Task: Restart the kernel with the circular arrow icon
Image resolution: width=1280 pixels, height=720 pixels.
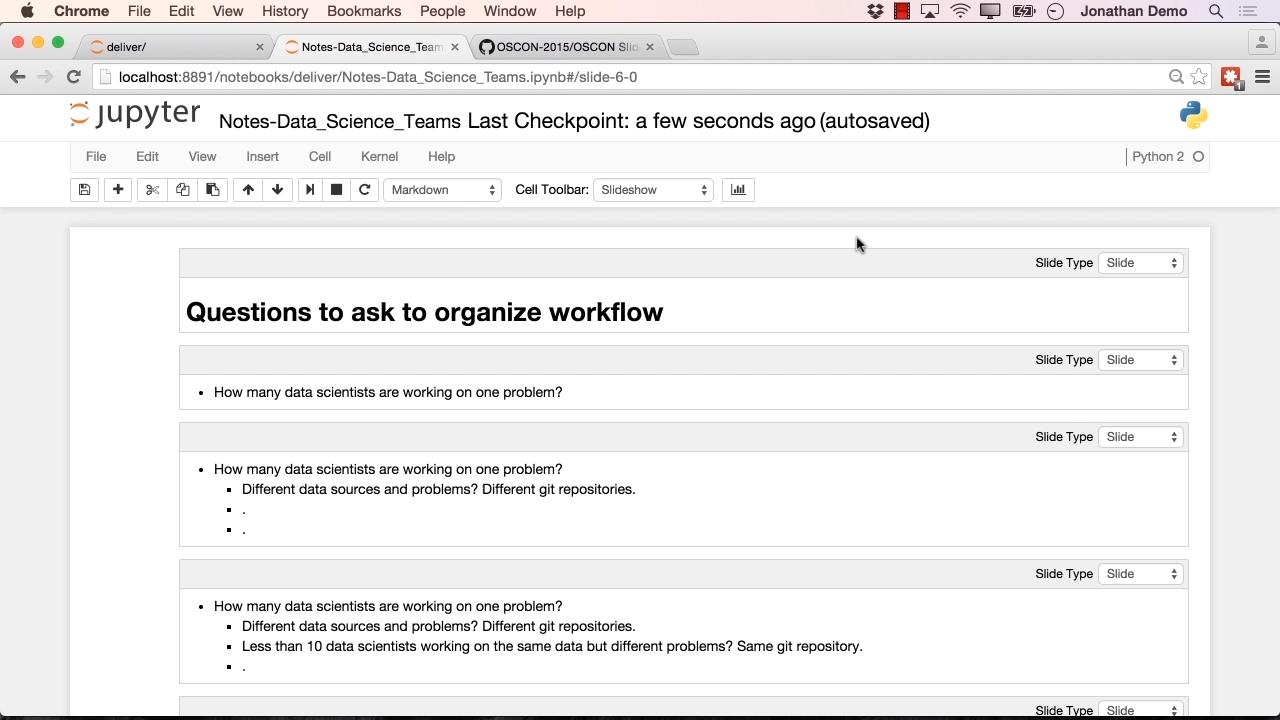Action: [365, 190]
